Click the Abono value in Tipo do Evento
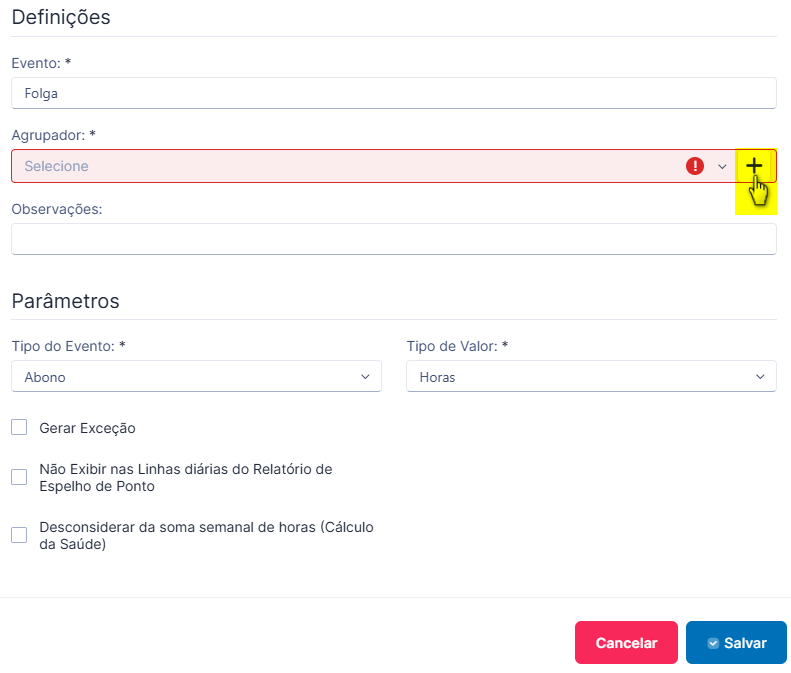Viewport: 791px width, 673px height. pos(45,377)
